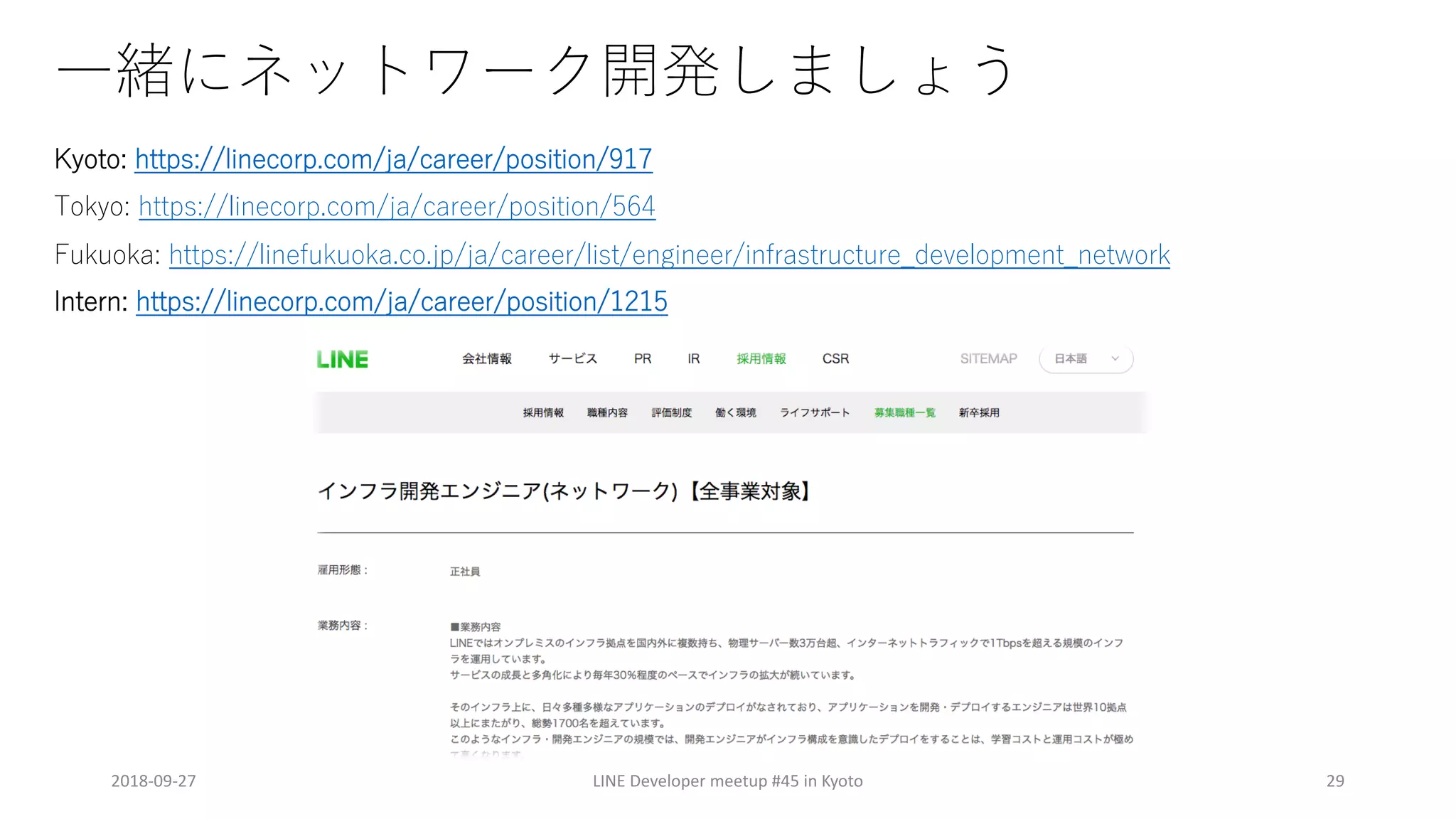
Task: Expand the 日本語 language dropdown
Action: (1071, 359)
